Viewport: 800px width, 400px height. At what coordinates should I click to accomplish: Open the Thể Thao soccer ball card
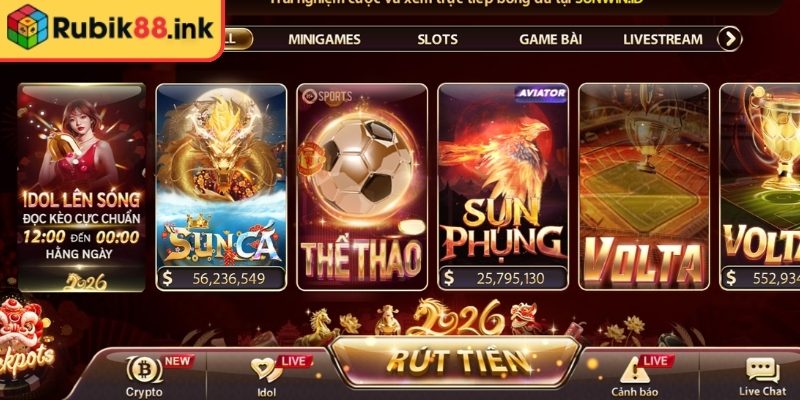tap(362, 187)
